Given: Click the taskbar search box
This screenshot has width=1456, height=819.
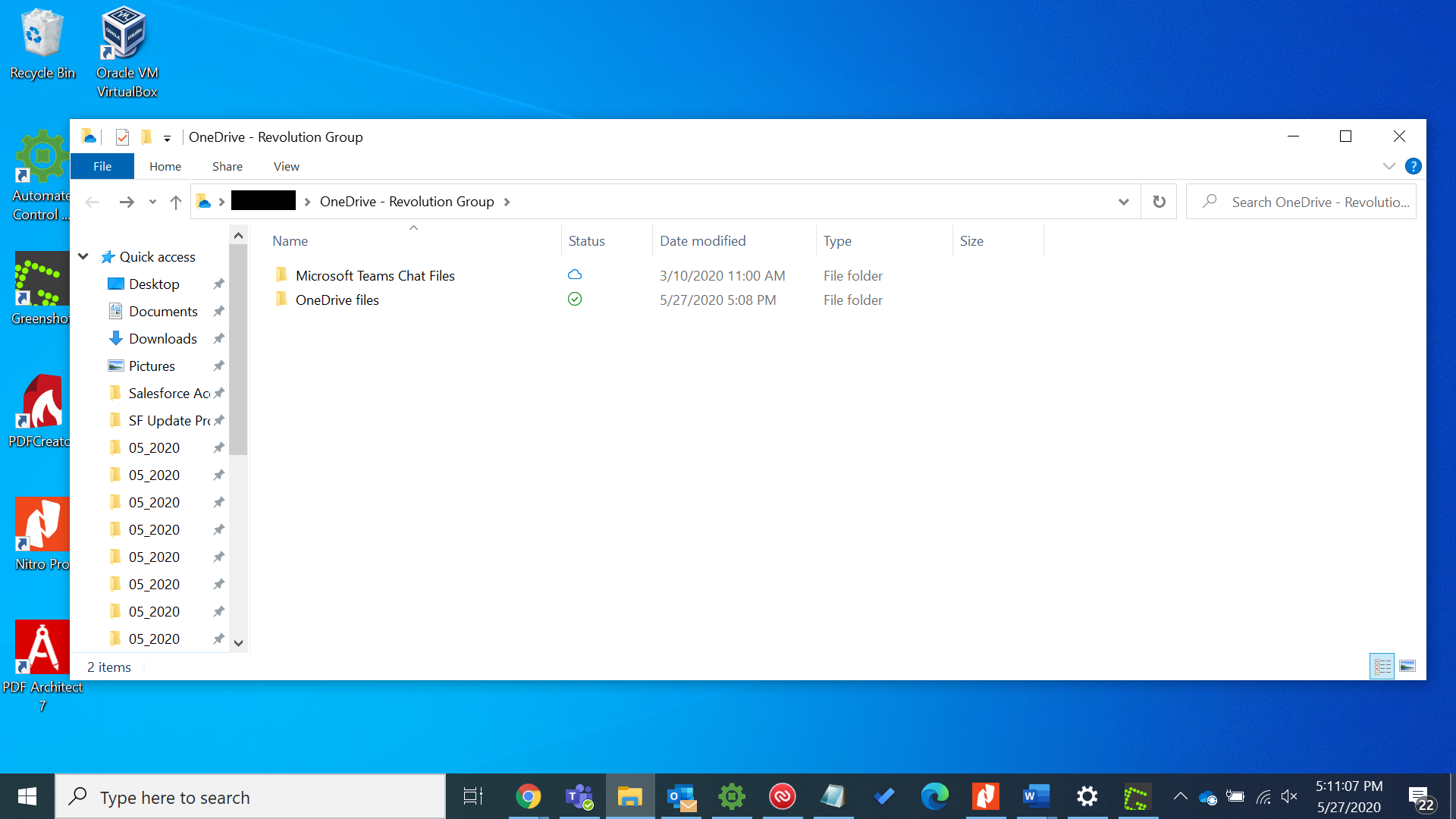Looking at the screenshot, I should tap(250, 797).
